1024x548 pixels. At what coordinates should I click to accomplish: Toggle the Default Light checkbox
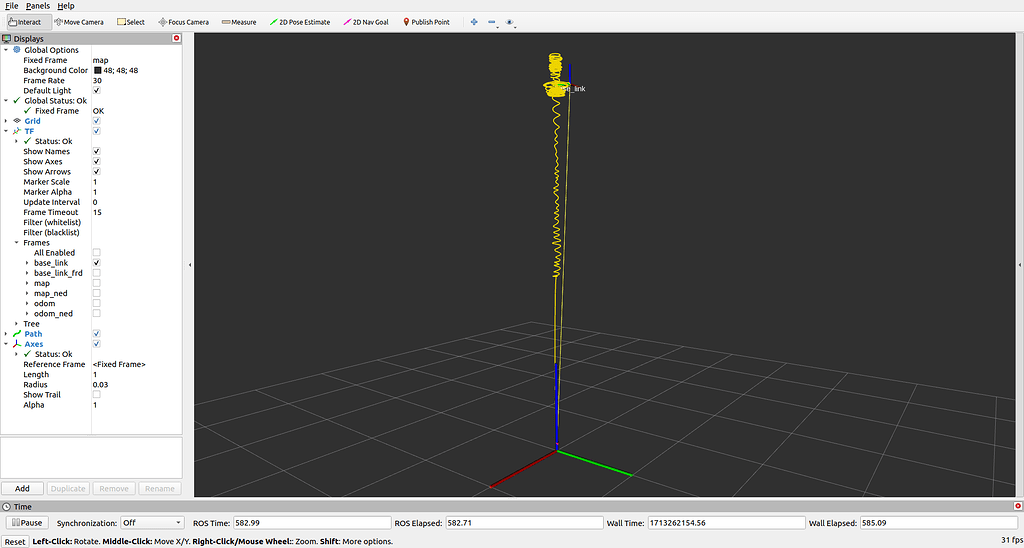tap(97, 90)
